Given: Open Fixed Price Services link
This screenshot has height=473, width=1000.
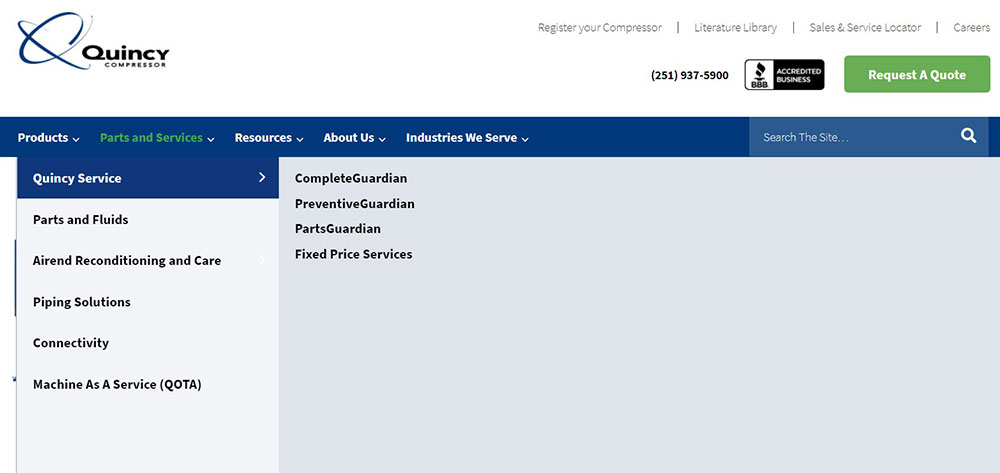Looking at the screenshot, I should [x=353, y=254].
